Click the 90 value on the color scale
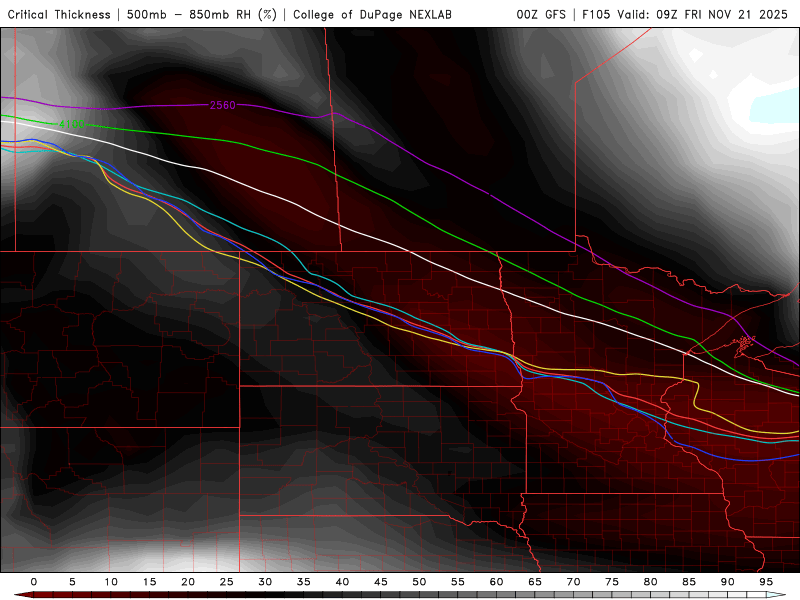The image size is (800, 600). tap(728, 582)
